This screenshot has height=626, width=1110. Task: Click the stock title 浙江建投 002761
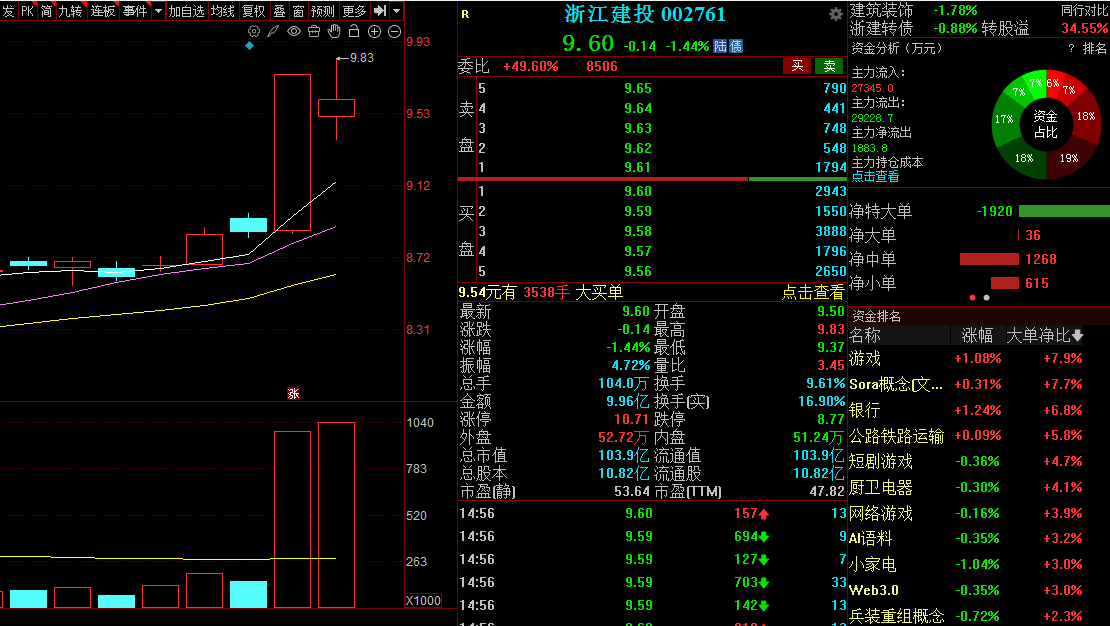[645, 14]
